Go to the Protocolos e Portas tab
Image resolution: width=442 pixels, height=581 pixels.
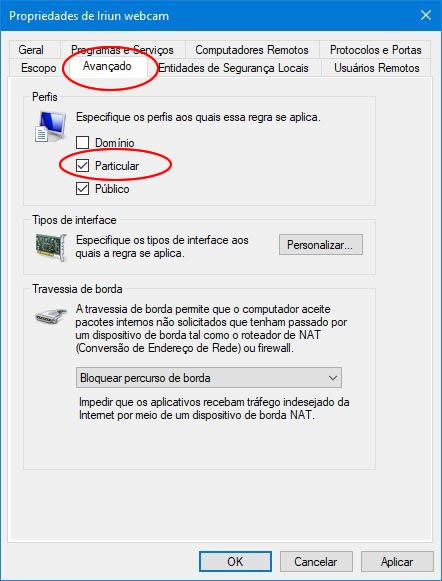pyautogui.click(x=375, y=50)
